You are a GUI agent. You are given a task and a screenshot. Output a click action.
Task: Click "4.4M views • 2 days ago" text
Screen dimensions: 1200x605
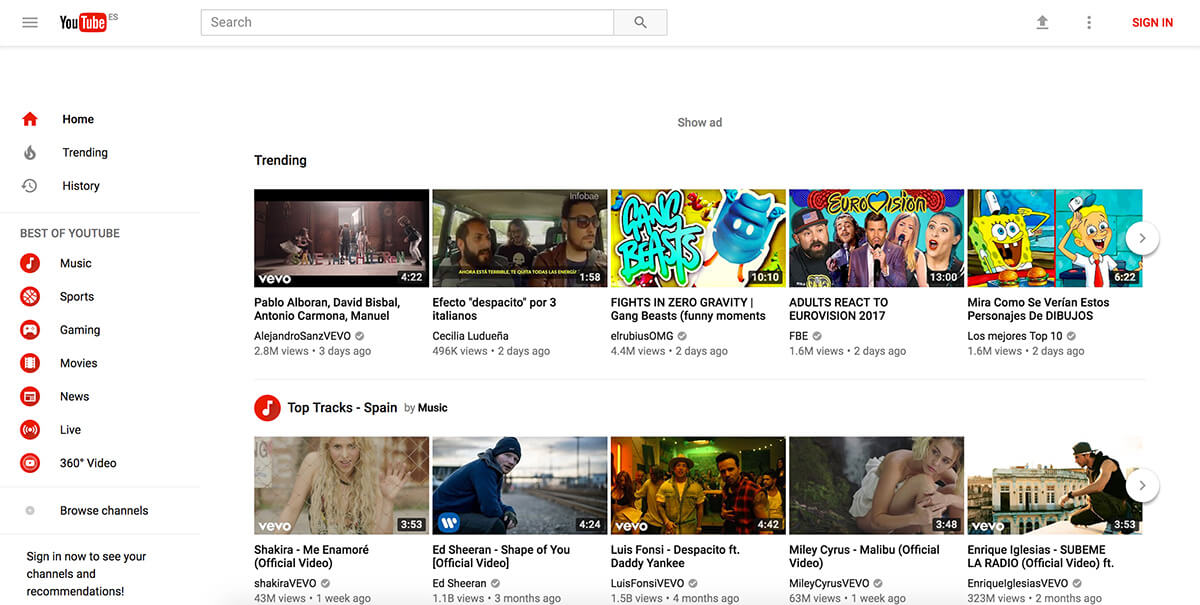[x=669, y=351]
